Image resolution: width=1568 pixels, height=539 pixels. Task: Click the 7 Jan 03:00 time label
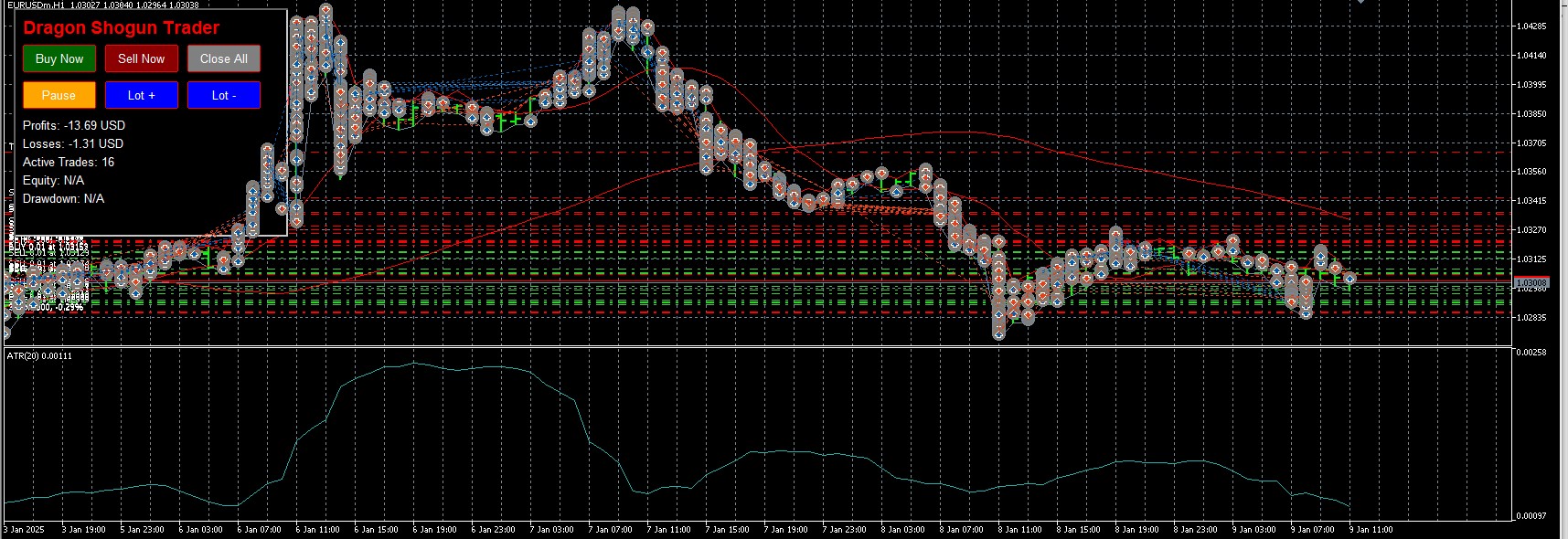552,529
